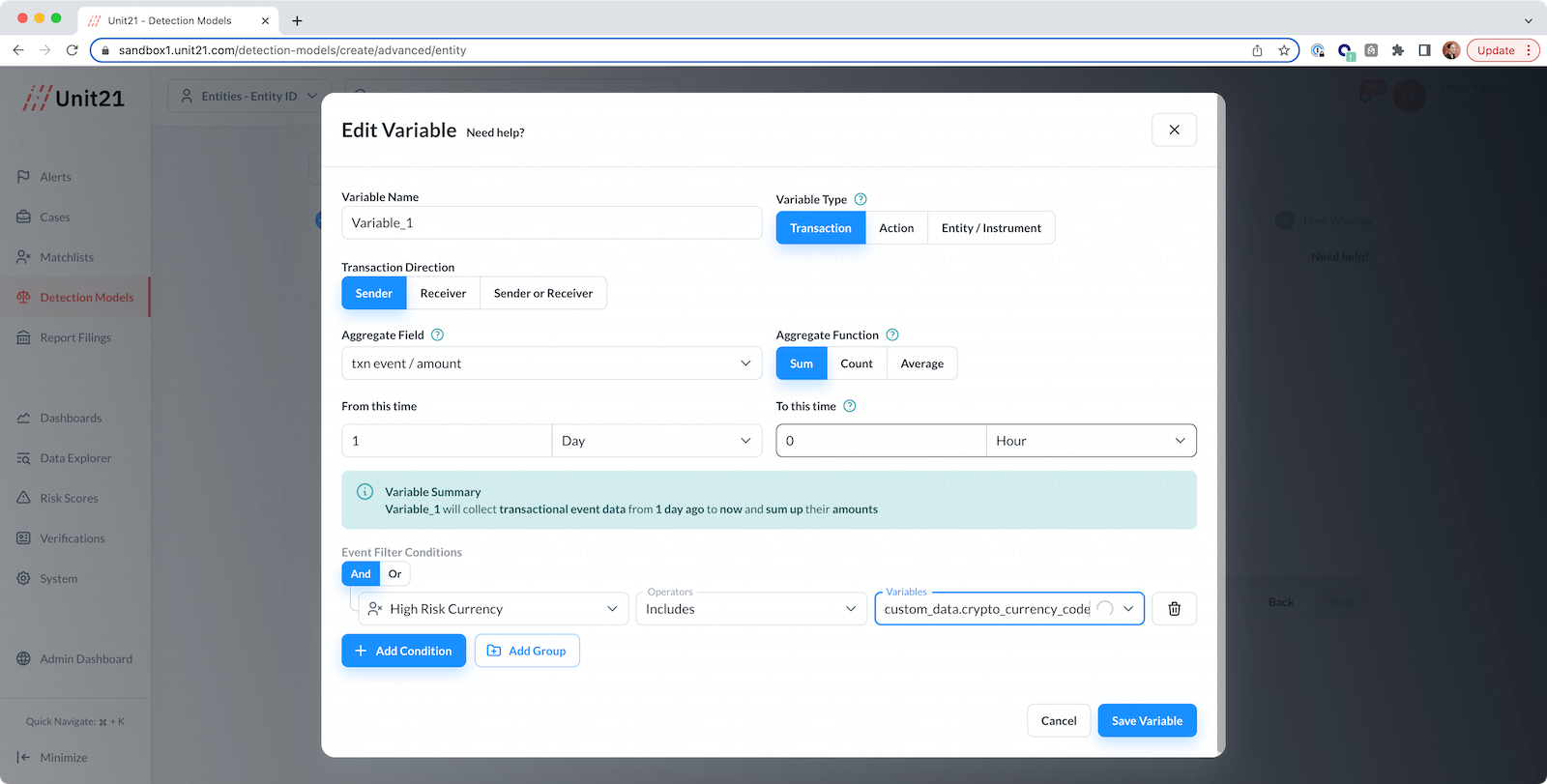Screen dimensions: 1547x784
Task: Open Admin Dashboard menu item
Action: tap(75, 658)
